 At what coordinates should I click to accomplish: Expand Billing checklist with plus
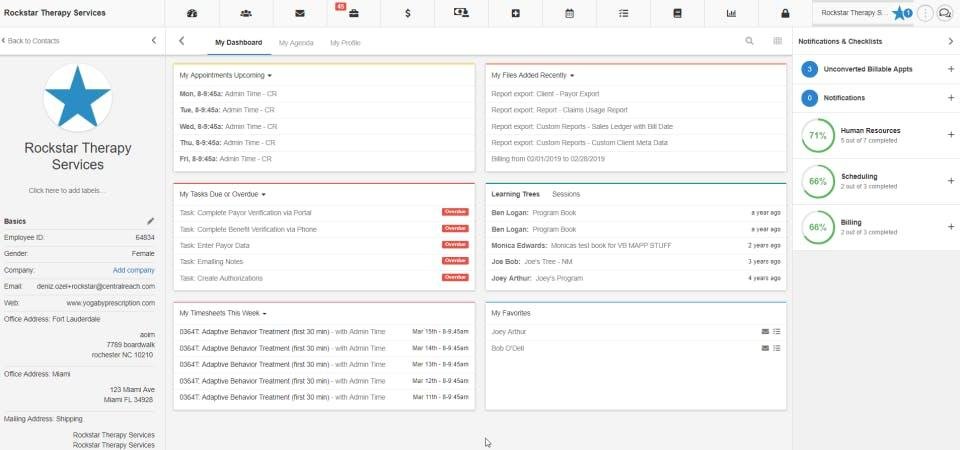coord(951,227)
